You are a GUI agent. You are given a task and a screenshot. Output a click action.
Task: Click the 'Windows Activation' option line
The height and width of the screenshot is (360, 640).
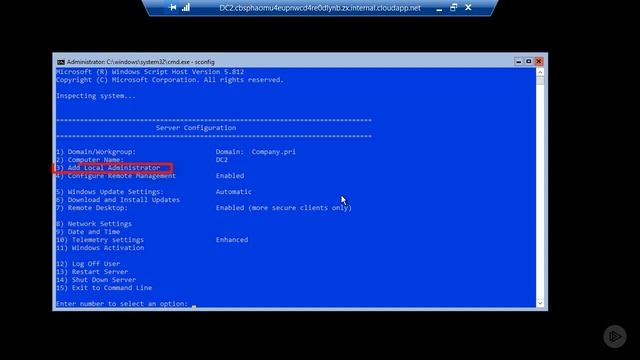(x=100, y=248)
